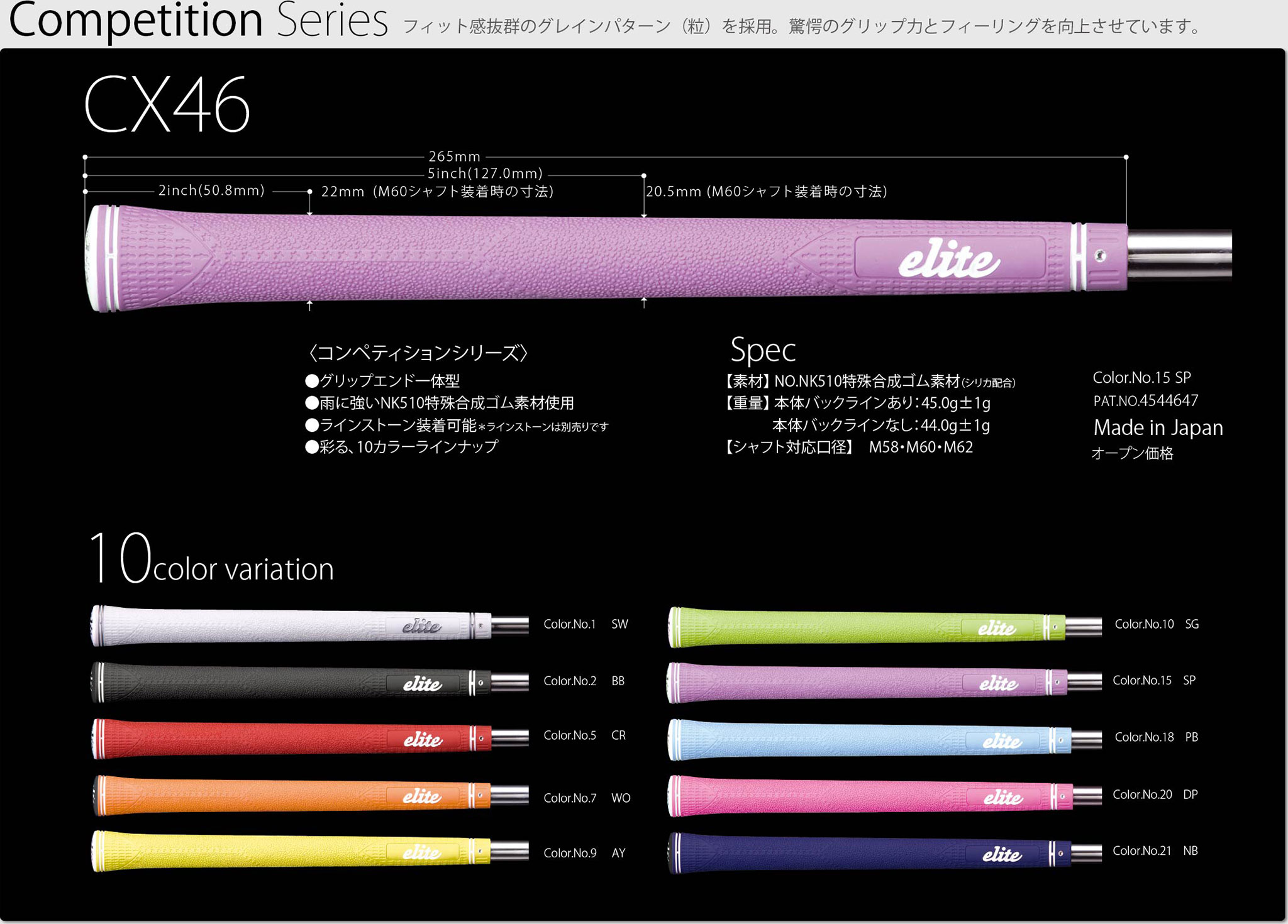Click the yellow AY grip thumbnail
This screenshot has width=1288, height=924.
309,851
